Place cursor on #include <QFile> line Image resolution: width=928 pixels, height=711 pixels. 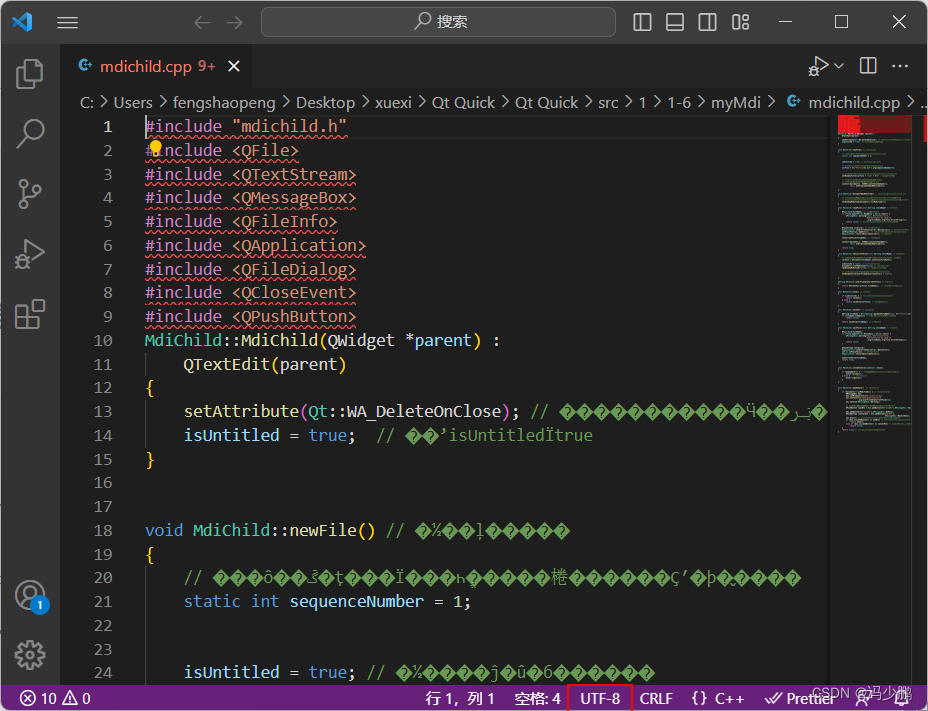pyautogui.click(x=222, y=150)
